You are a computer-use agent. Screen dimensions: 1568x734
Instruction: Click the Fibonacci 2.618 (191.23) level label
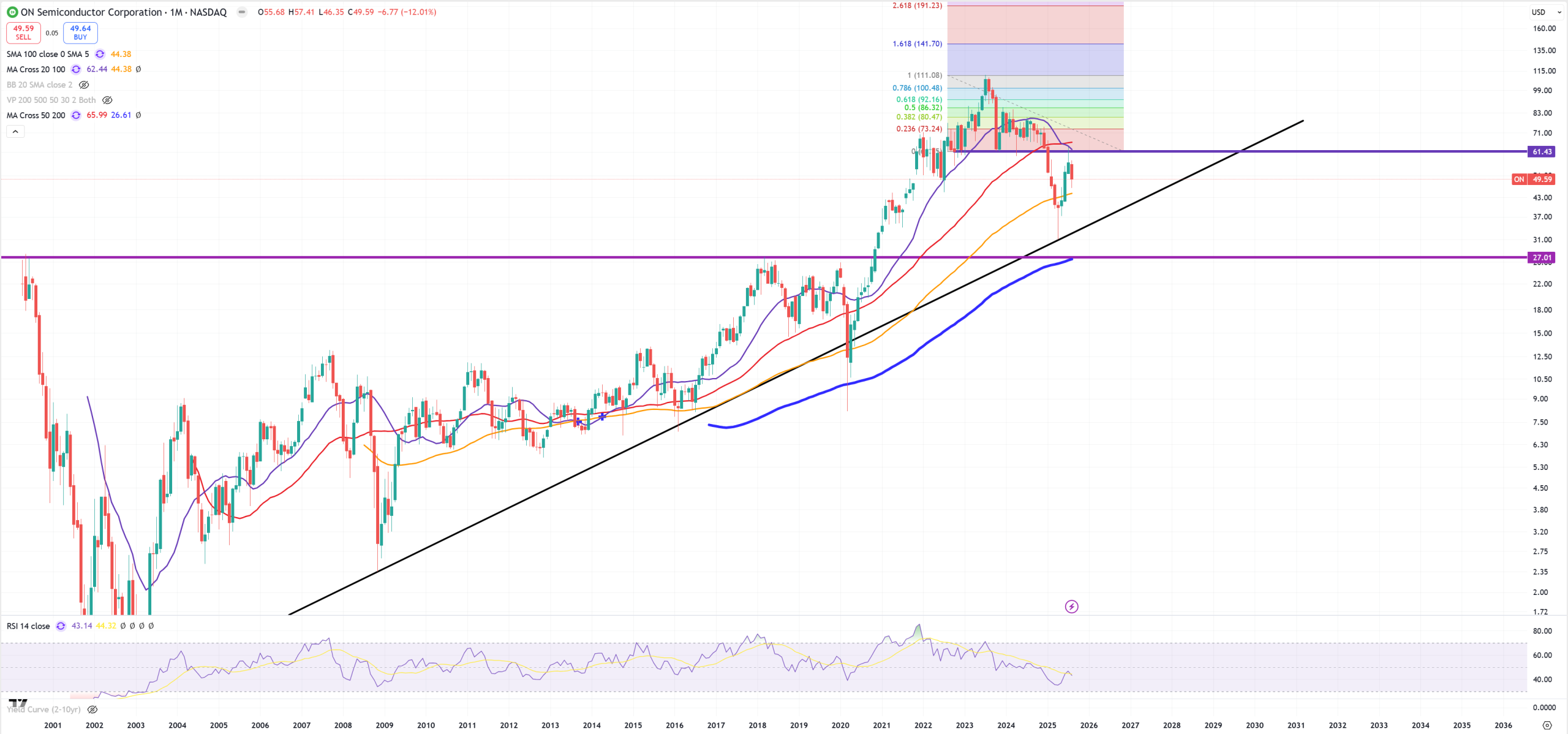tap(917, 6)
